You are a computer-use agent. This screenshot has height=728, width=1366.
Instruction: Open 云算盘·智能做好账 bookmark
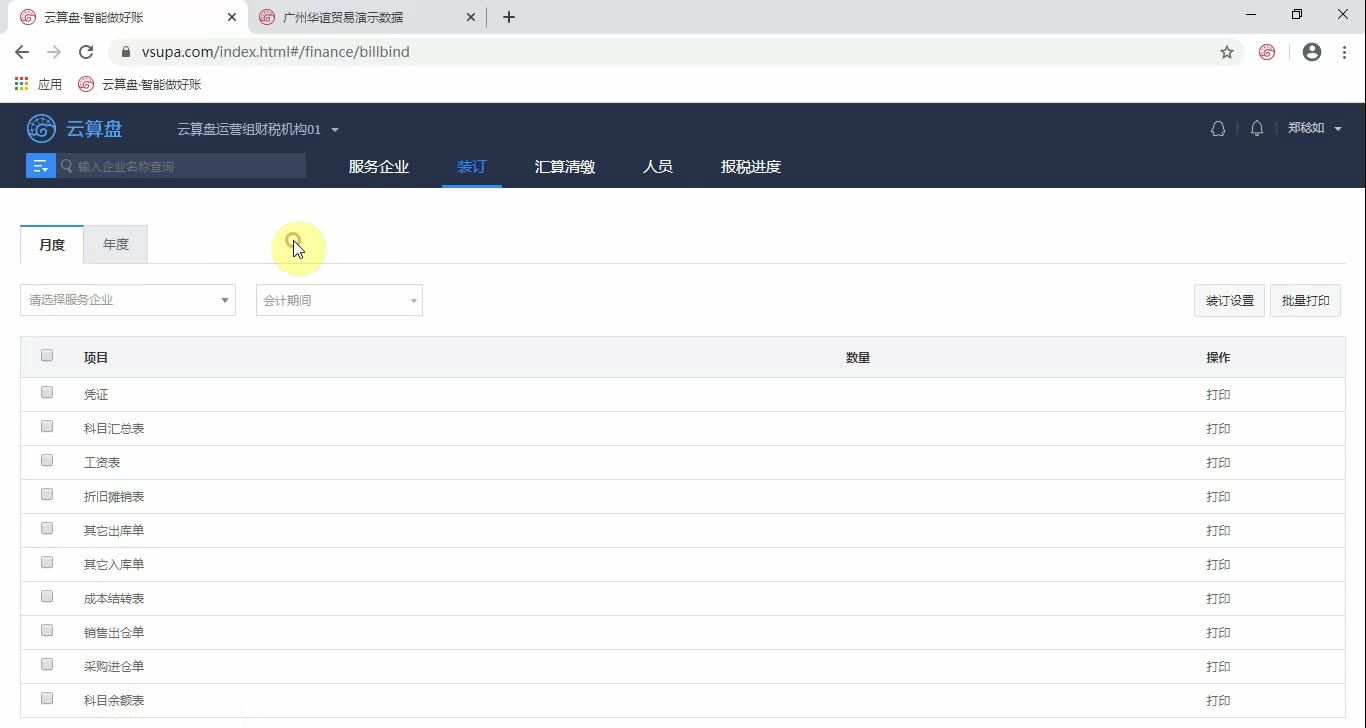pos(140,85)
